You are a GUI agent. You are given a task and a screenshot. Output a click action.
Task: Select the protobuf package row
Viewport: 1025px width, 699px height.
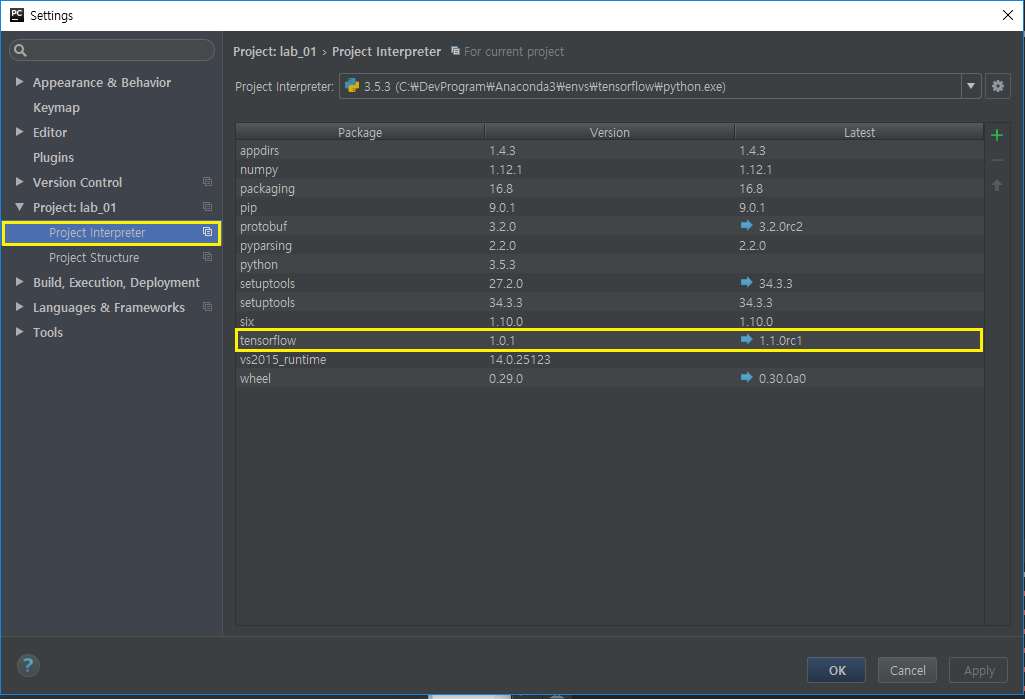click(x=609, y=226)
